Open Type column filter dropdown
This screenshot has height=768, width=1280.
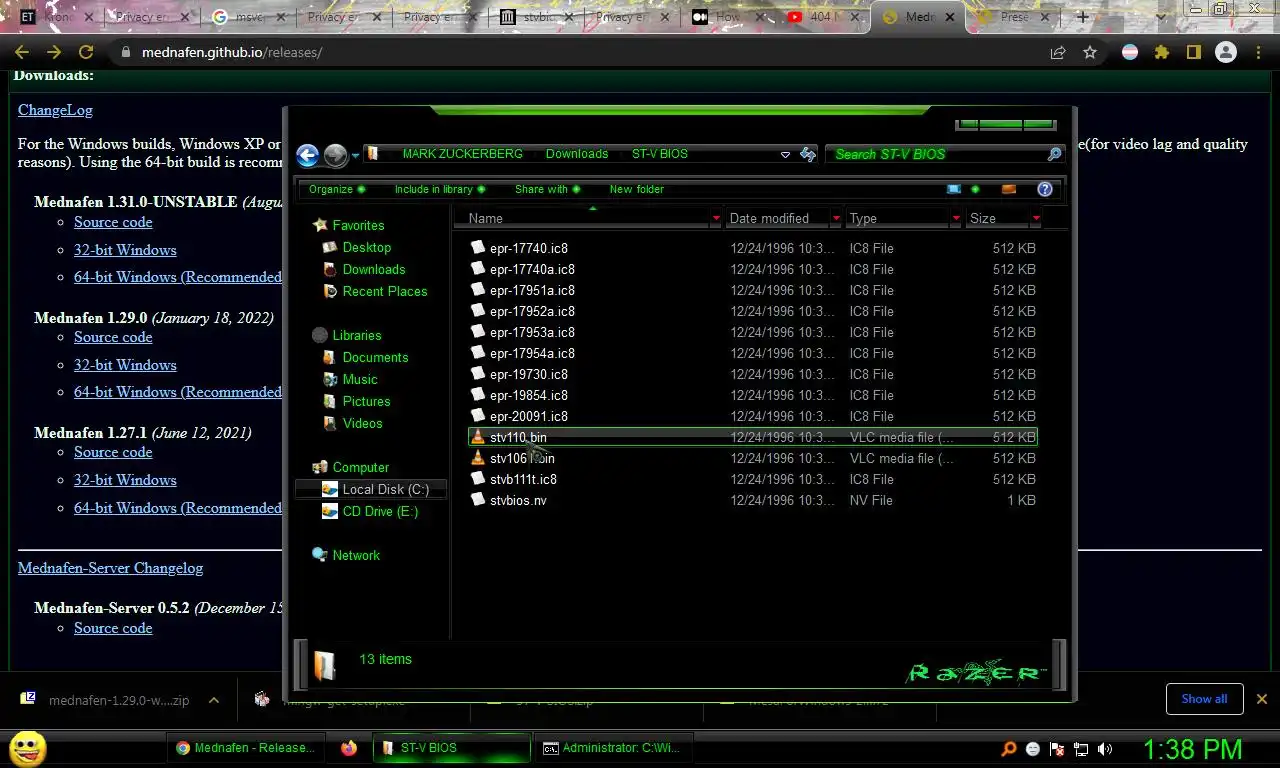[956, 218]
